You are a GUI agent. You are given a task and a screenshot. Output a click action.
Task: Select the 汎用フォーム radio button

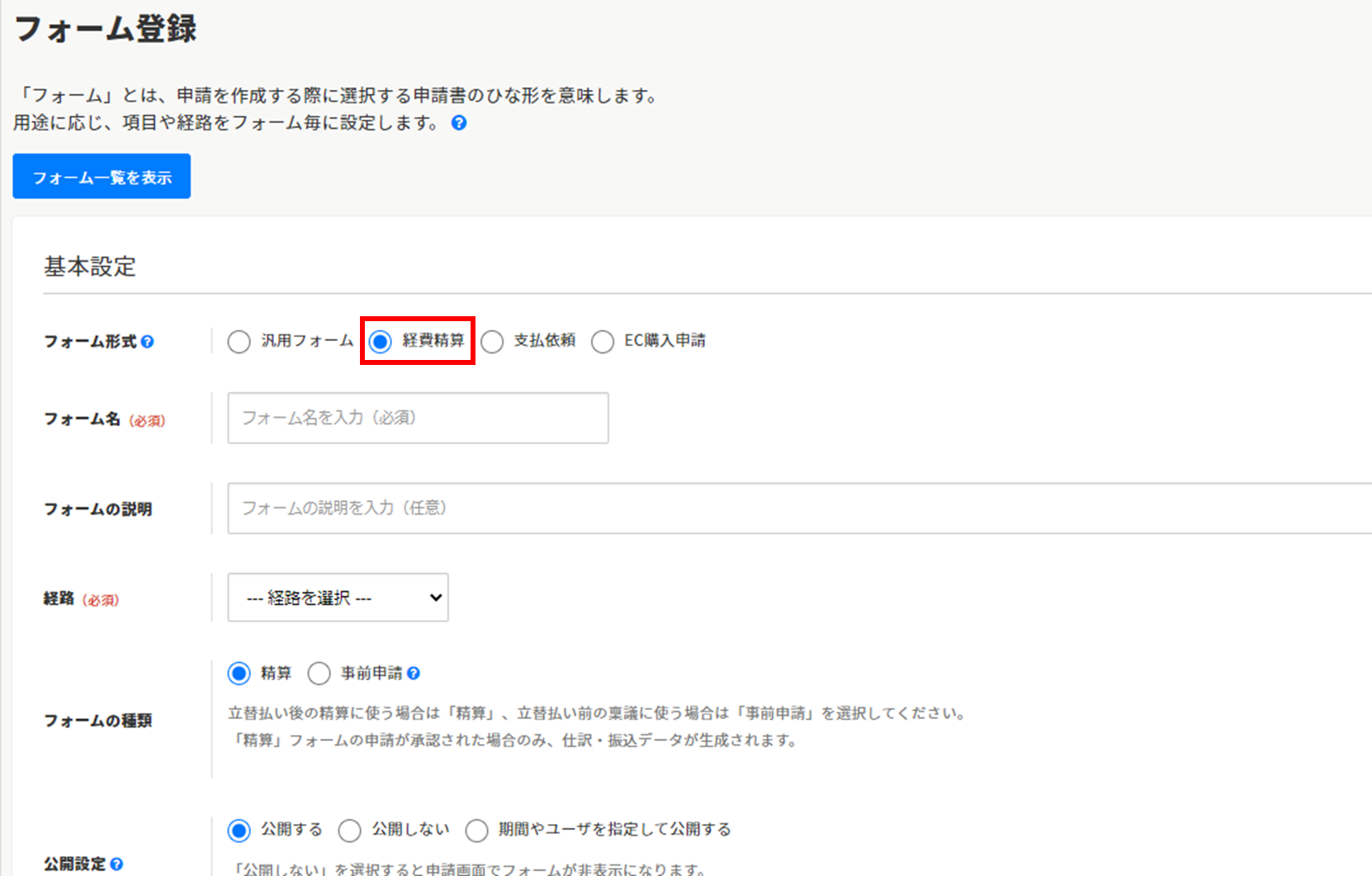(x=239, y=342)
